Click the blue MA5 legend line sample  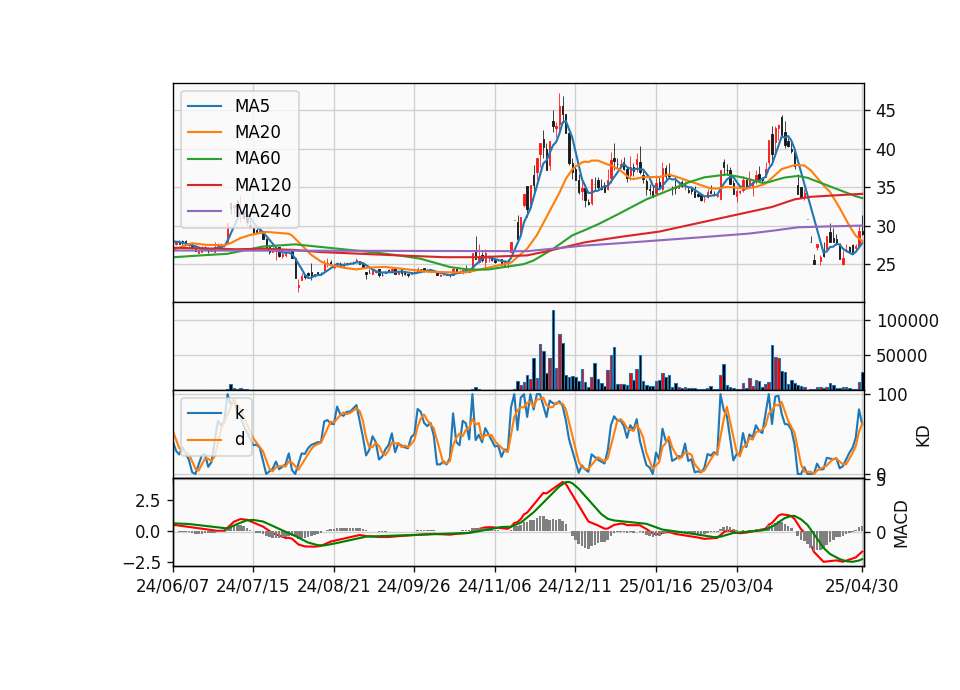[204, 106]
